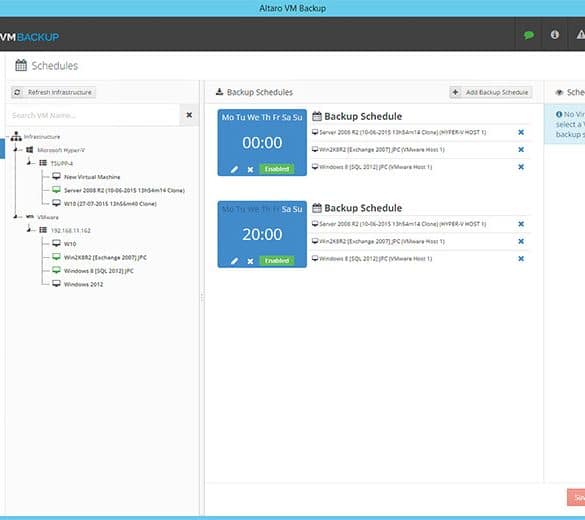Click the info icon in top bar

(555, 35)
